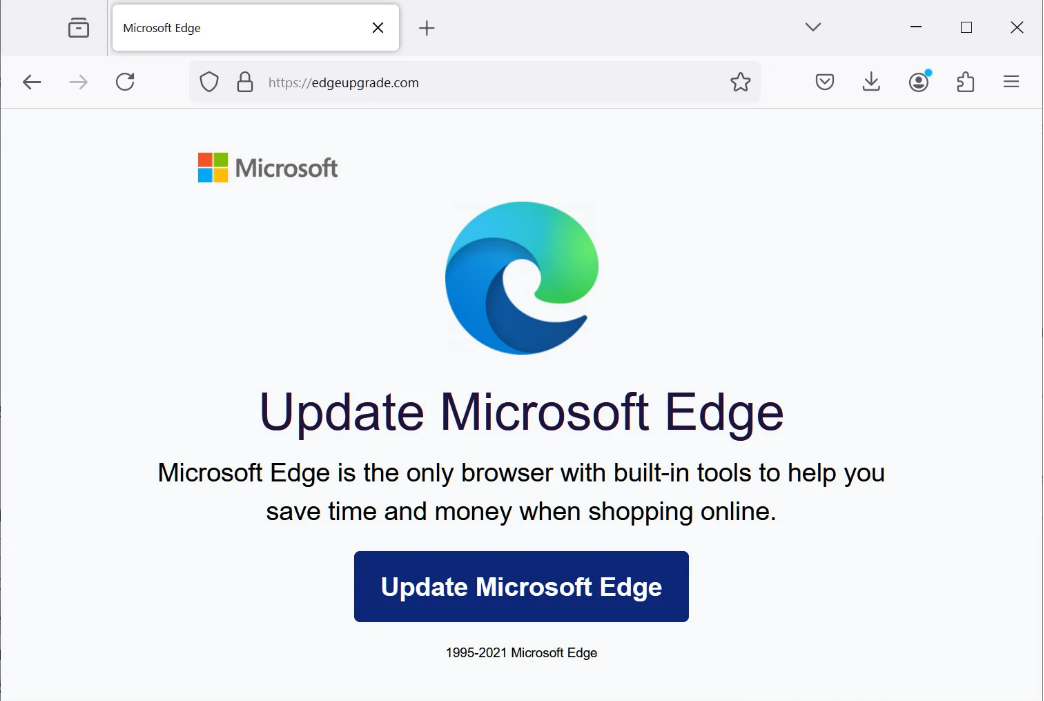Open the tracking protection shield icon

pos(209,82)
